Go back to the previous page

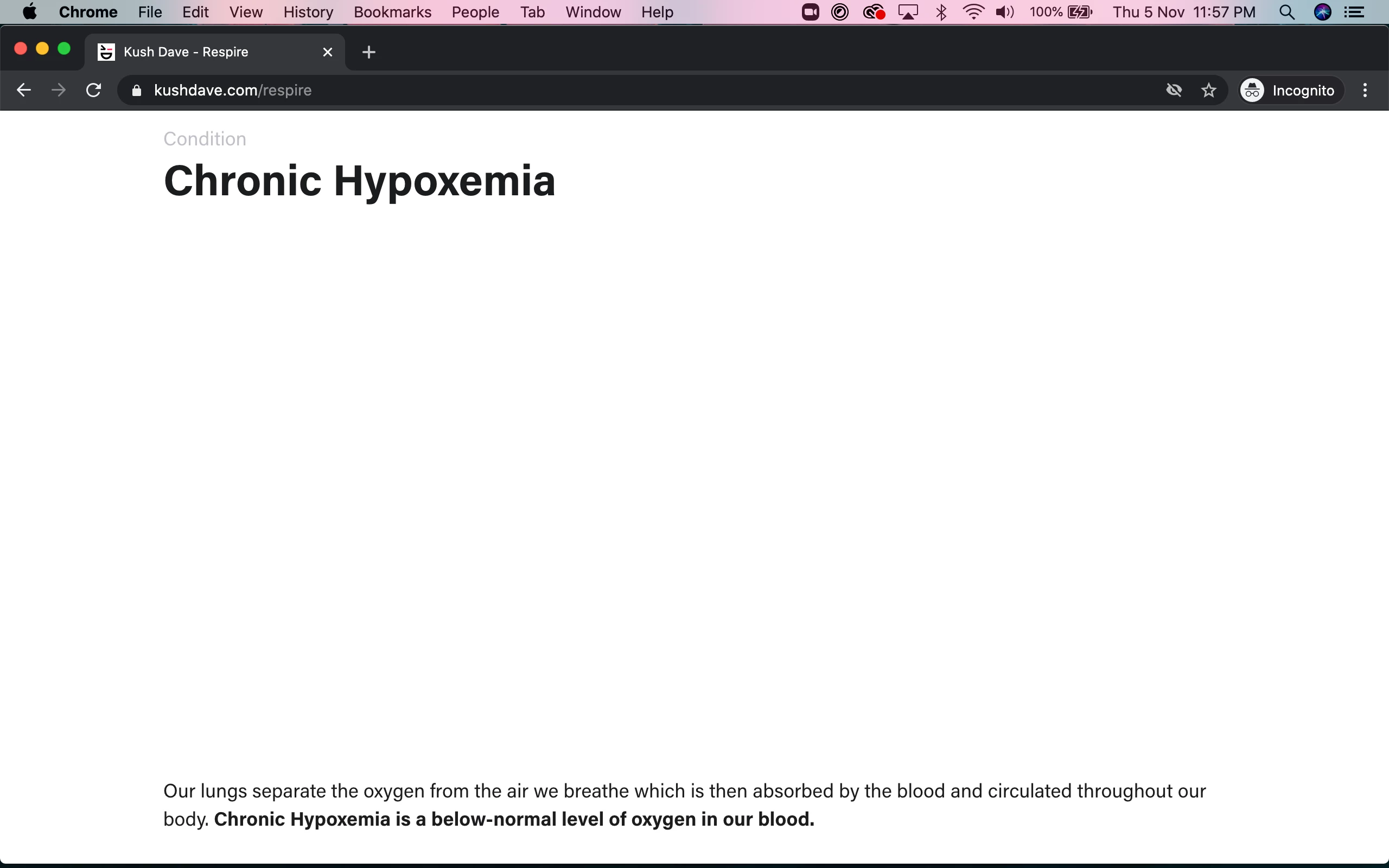(x=23, y=90)
